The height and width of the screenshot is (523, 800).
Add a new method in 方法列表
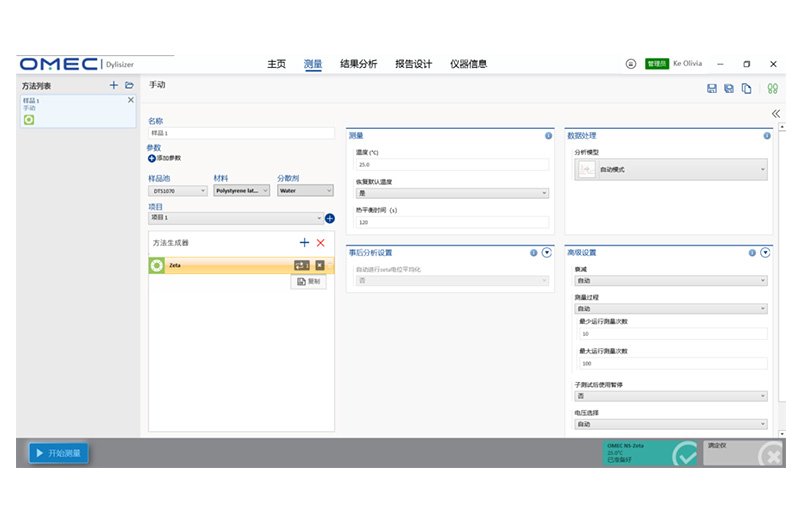pyautogui.click(x=114, y=86)
